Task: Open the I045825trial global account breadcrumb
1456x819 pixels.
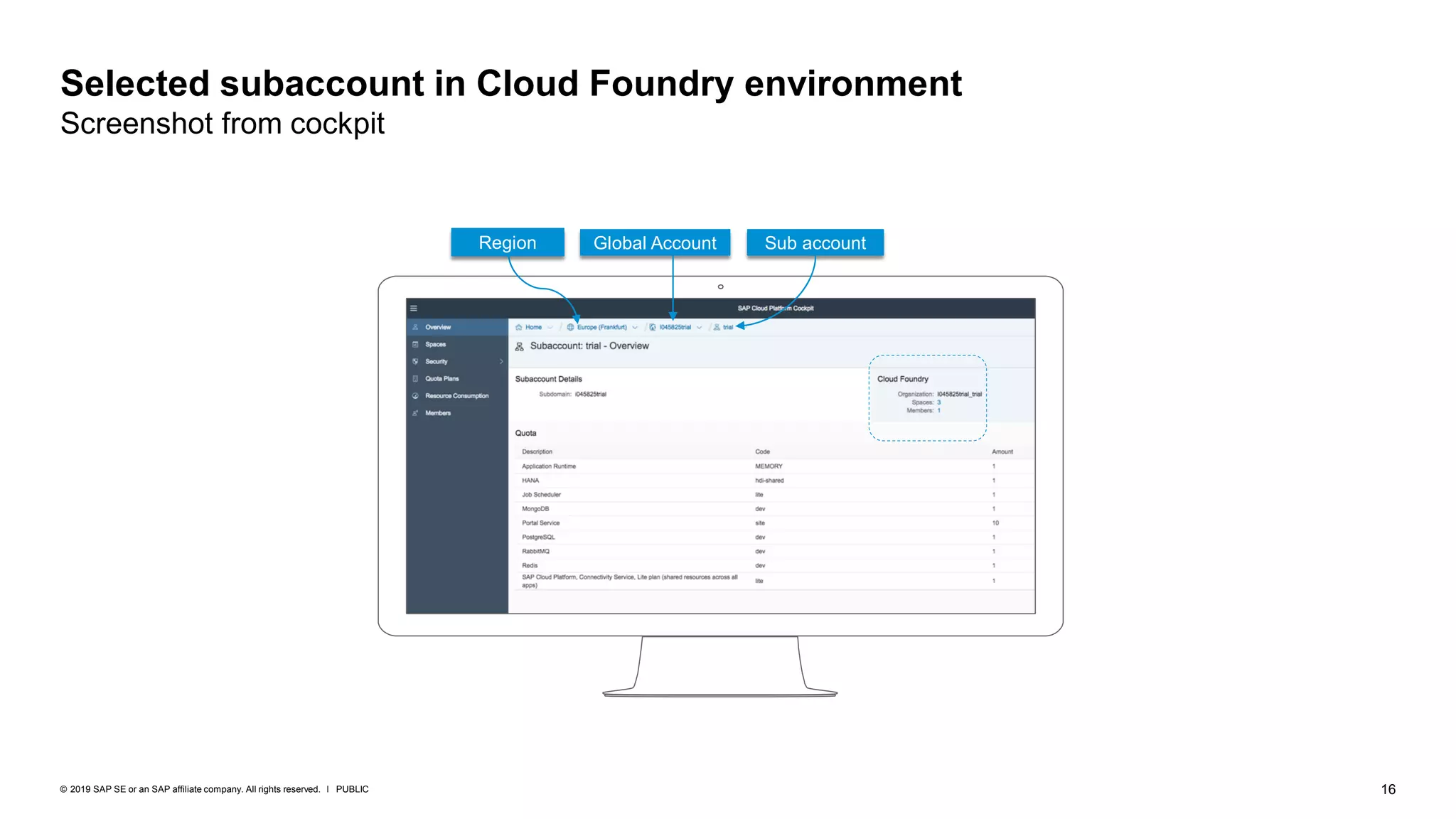Action: pos(675,327)
